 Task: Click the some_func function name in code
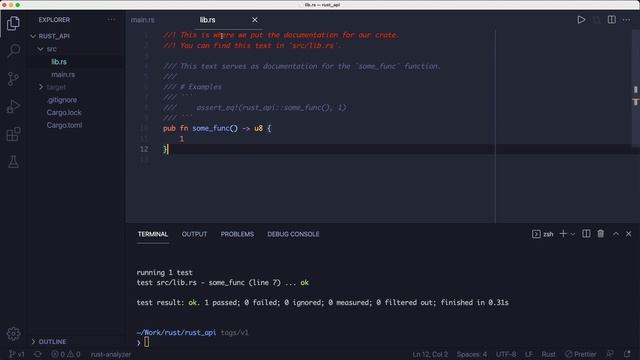(x=211, y=128)
